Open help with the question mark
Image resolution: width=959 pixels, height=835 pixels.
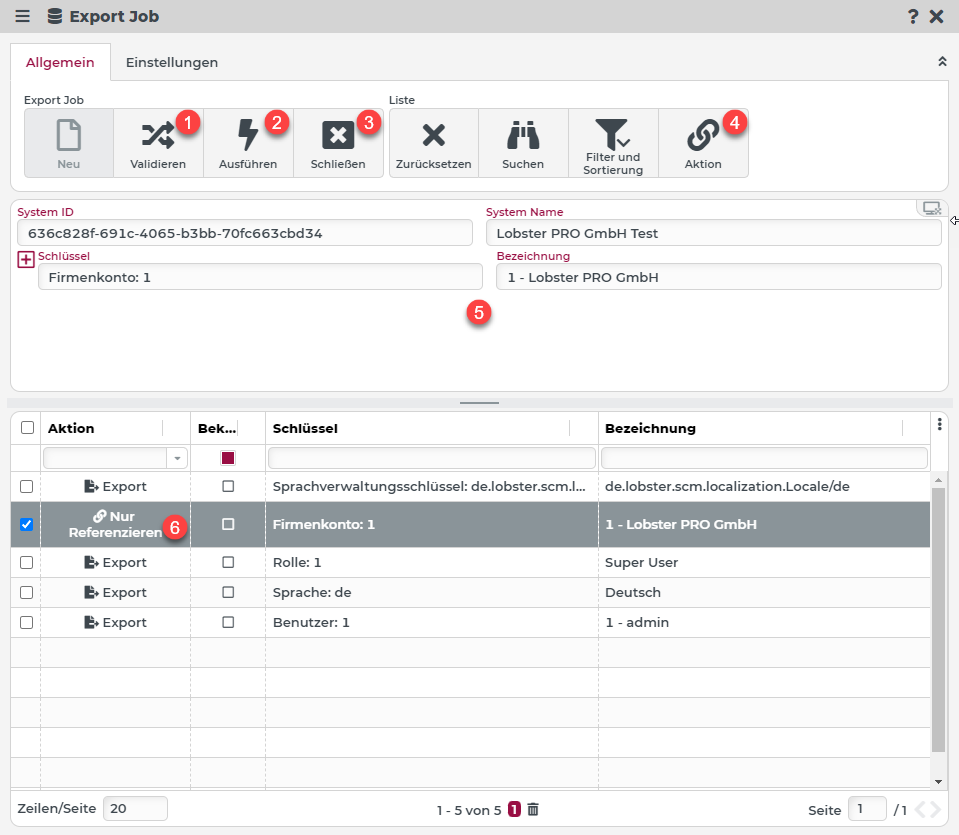point(913,17)
